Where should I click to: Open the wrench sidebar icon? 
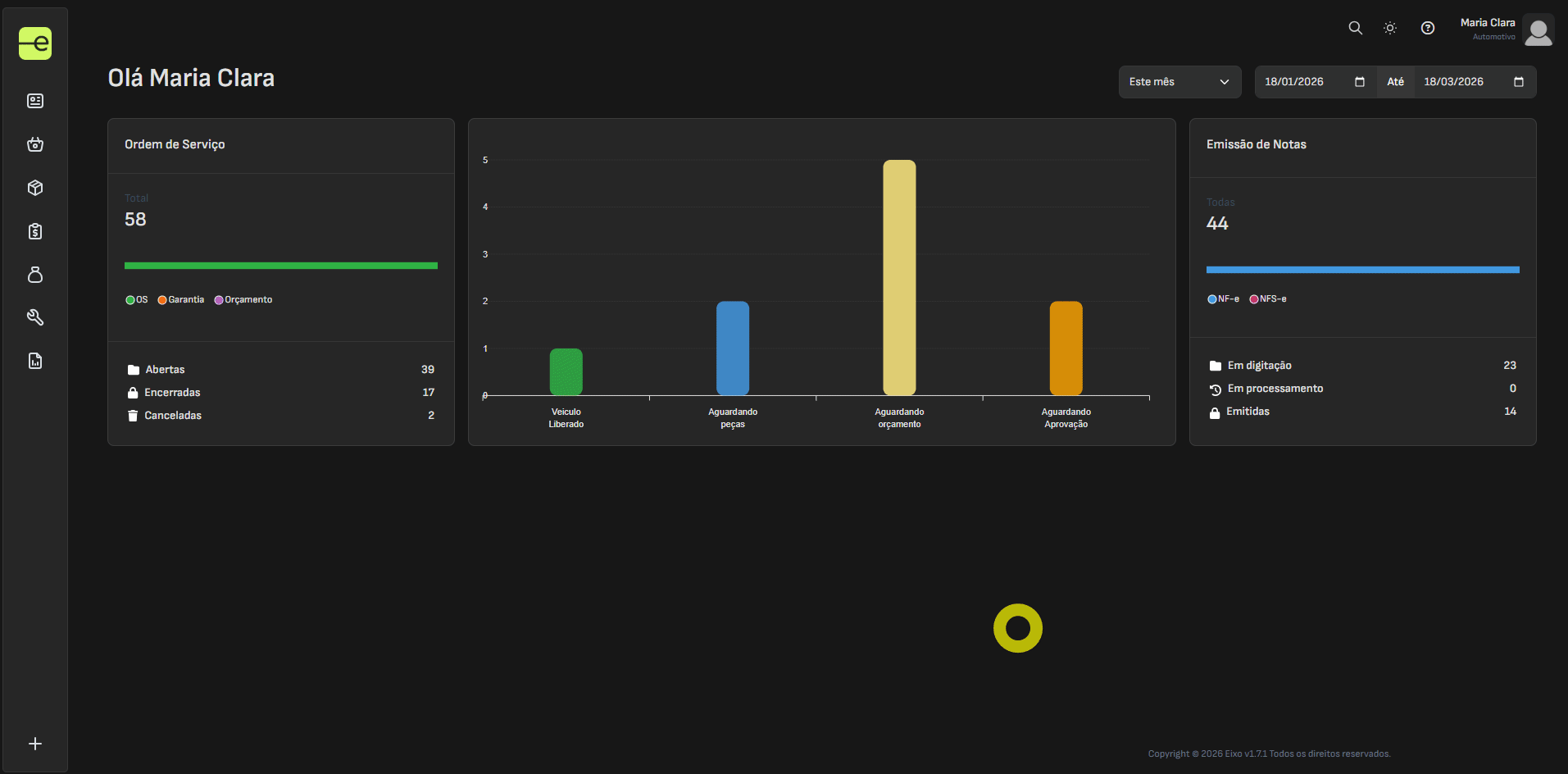point(35,317)
